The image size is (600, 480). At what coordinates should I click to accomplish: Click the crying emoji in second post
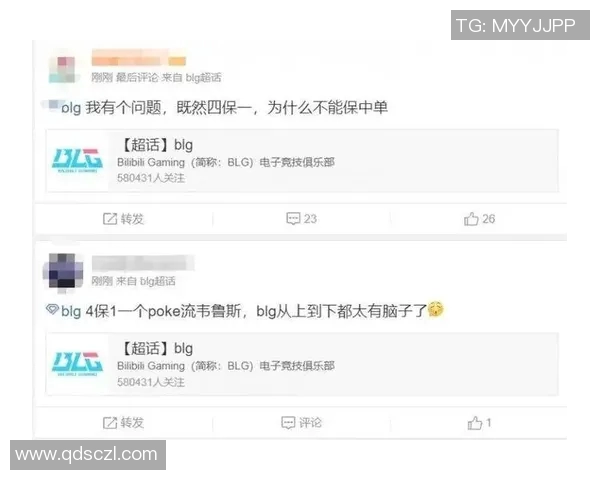435,309
